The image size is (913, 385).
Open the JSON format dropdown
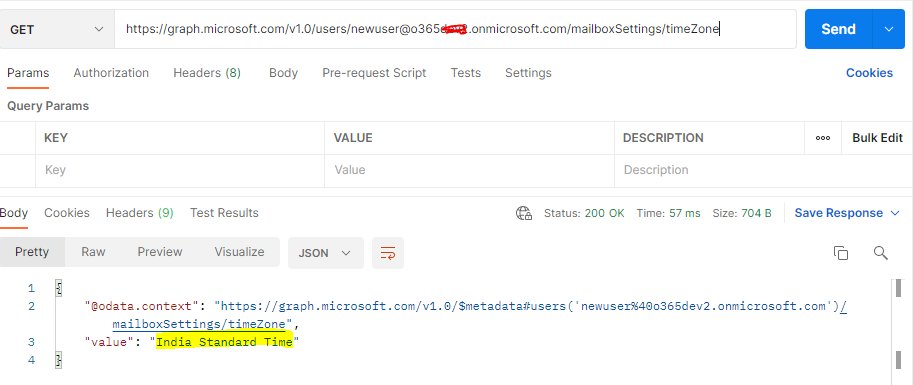click(x=325, y=253)
